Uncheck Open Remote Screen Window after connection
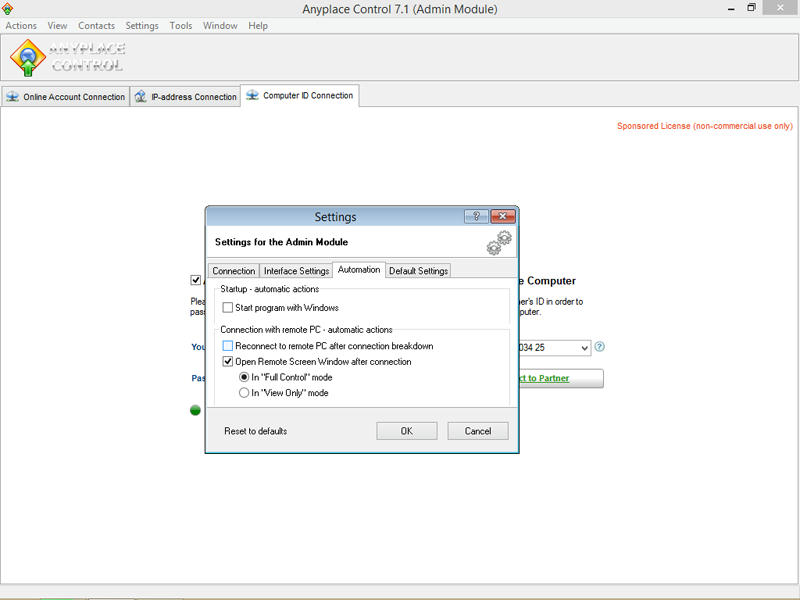Viewport: 800px width, 600px height. pos(228,361)
